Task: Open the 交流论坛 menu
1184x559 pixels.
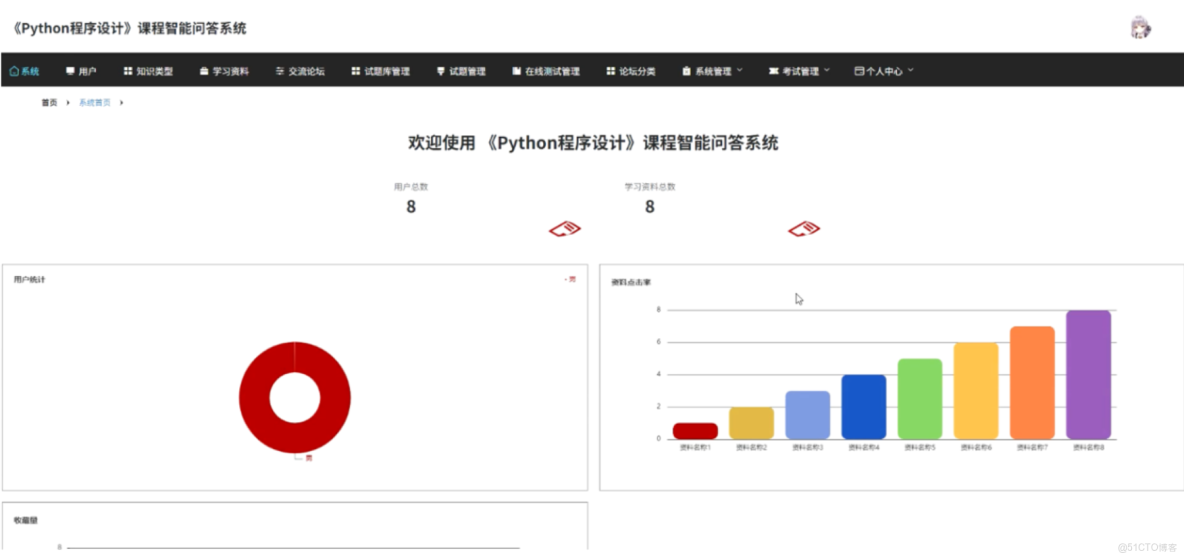Action: 301,72
